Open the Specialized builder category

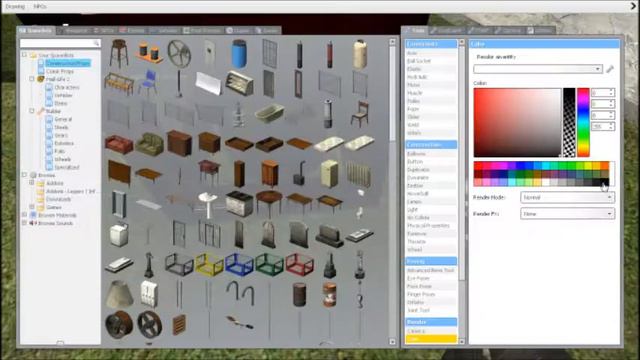(67, 167)
